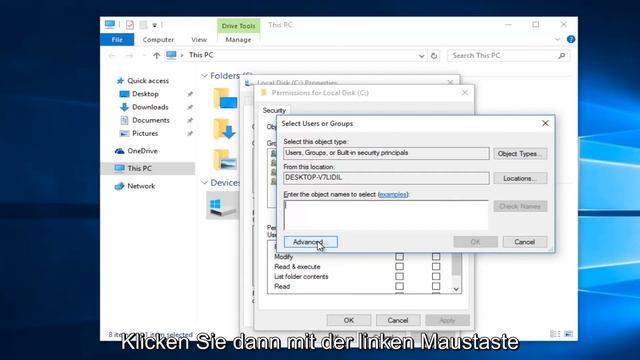Screen dimensions: 640x360
Task: Open Object Types in Select Users dialog
Action: [520, 153]
